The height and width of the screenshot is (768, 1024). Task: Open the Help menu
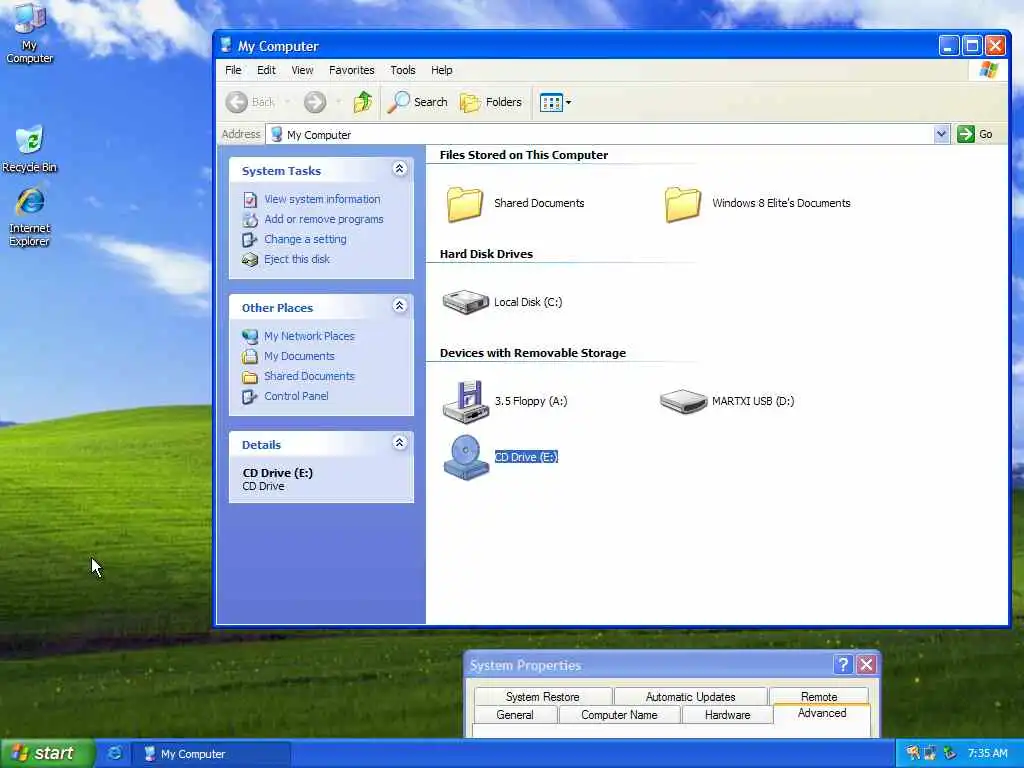[x=441, y=70]
